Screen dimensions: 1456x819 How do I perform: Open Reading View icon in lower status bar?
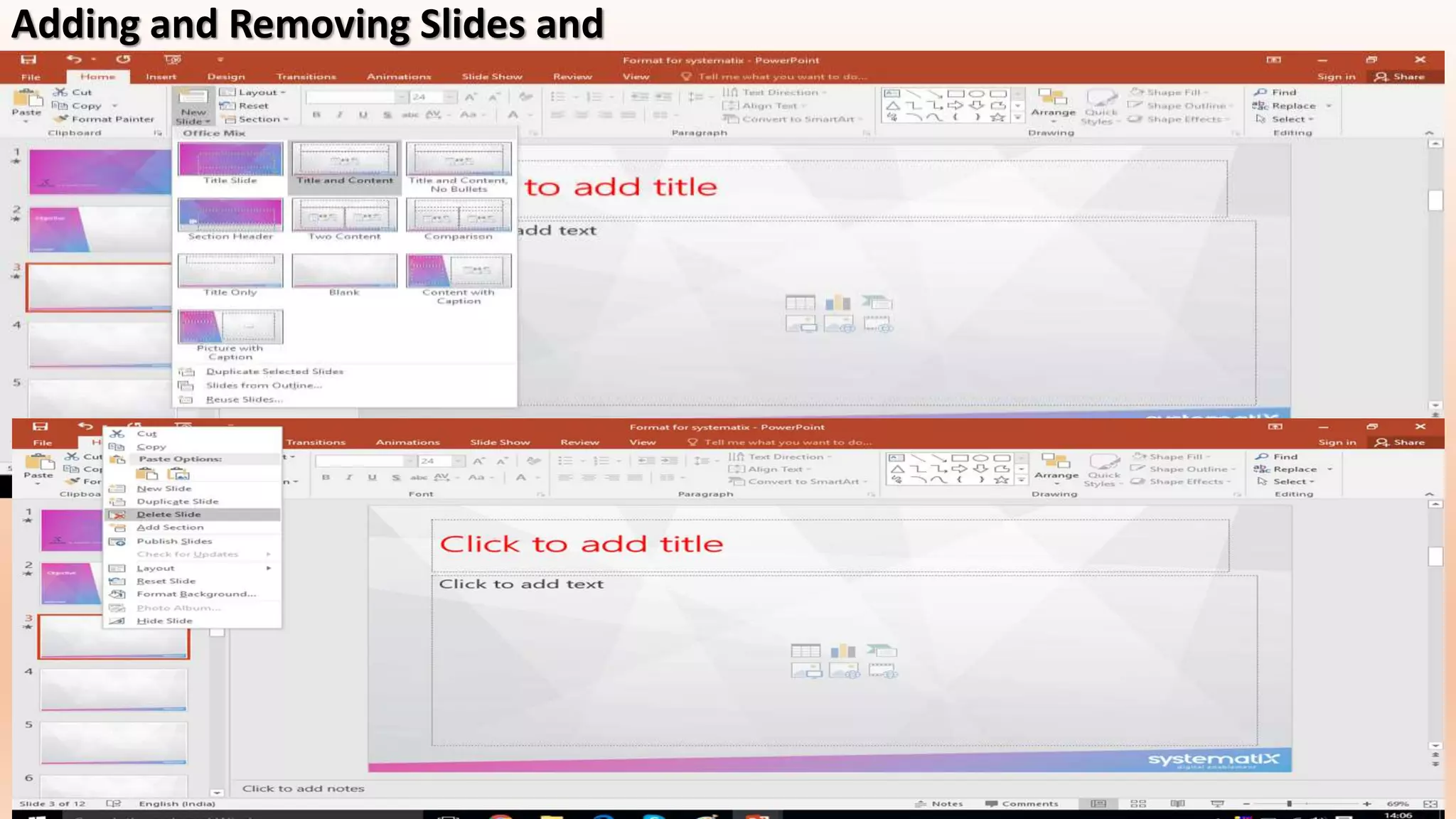[x=1178, y=803]
